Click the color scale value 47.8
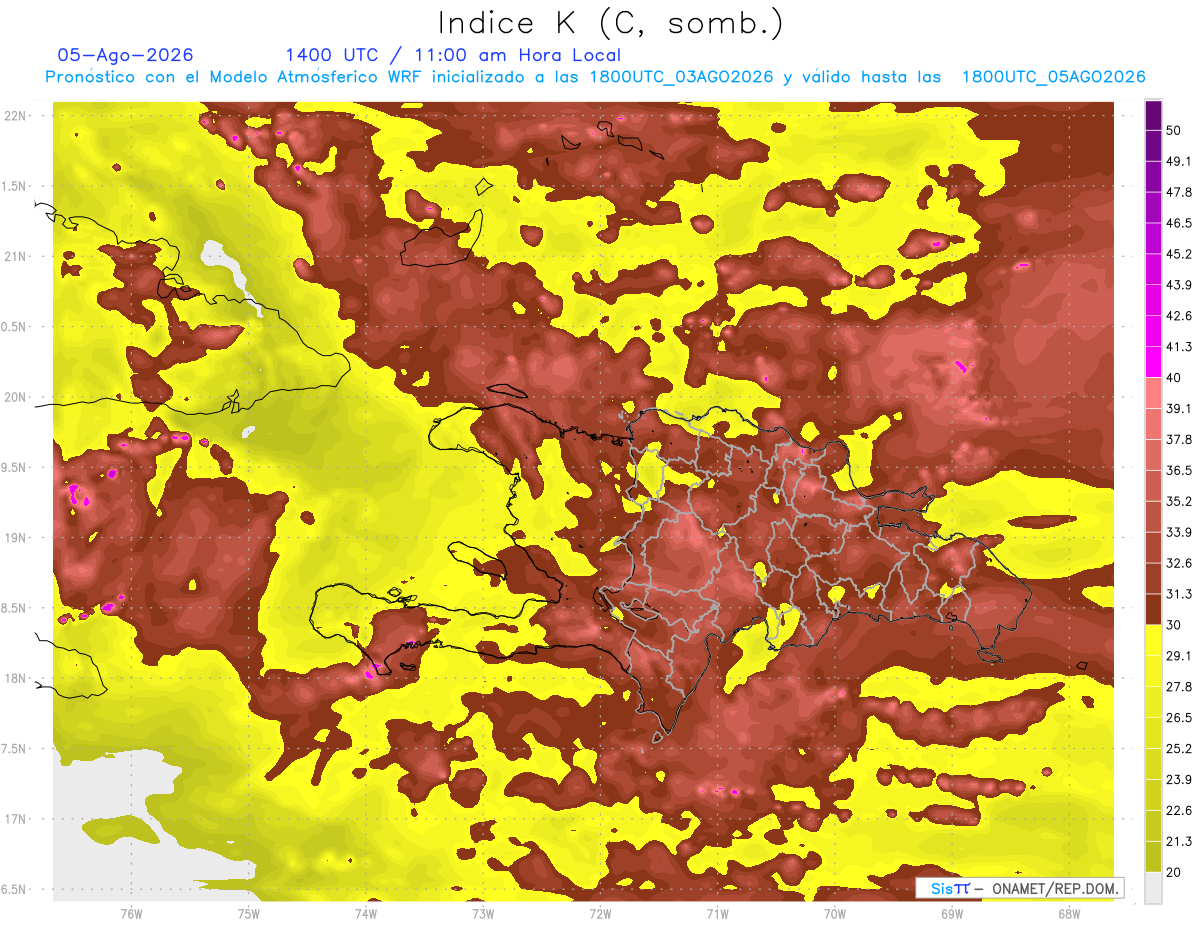Image resolution: width=1200 pixels, height=927 pixels. point(1179,193)
